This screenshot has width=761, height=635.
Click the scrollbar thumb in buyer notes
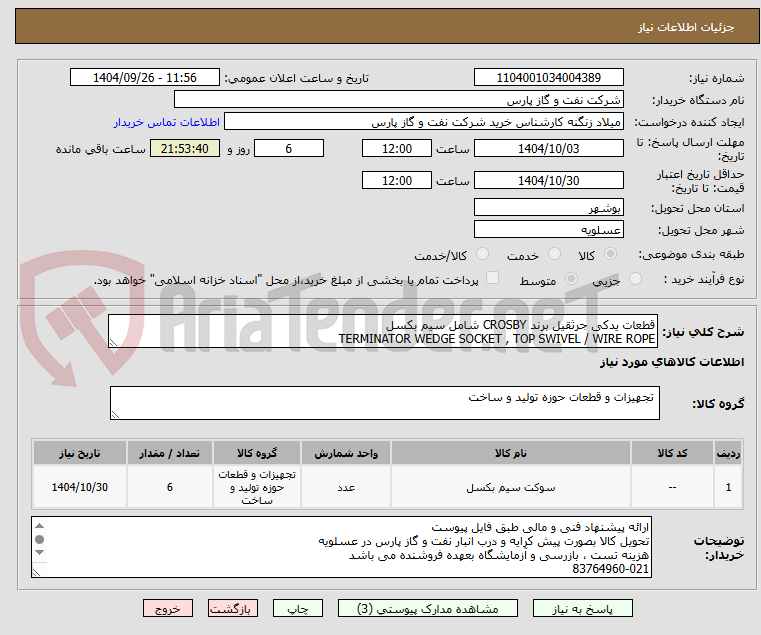coord(40,539)
